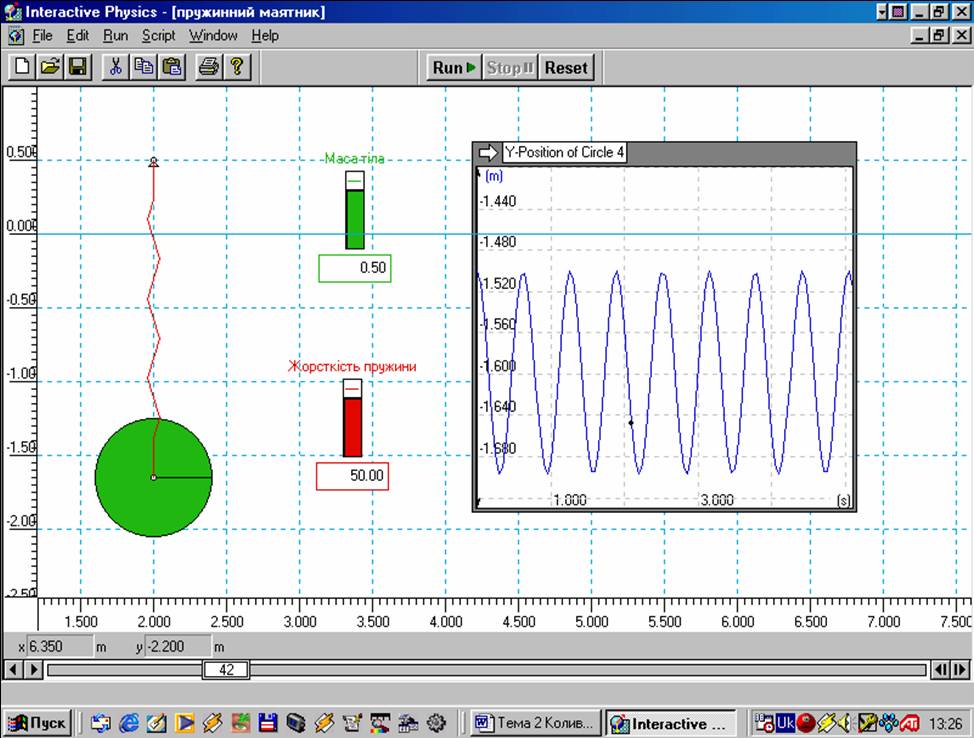974x738 pixels.
Task: Click the blue paw print tray icon
Action: [x=889, y=722]
